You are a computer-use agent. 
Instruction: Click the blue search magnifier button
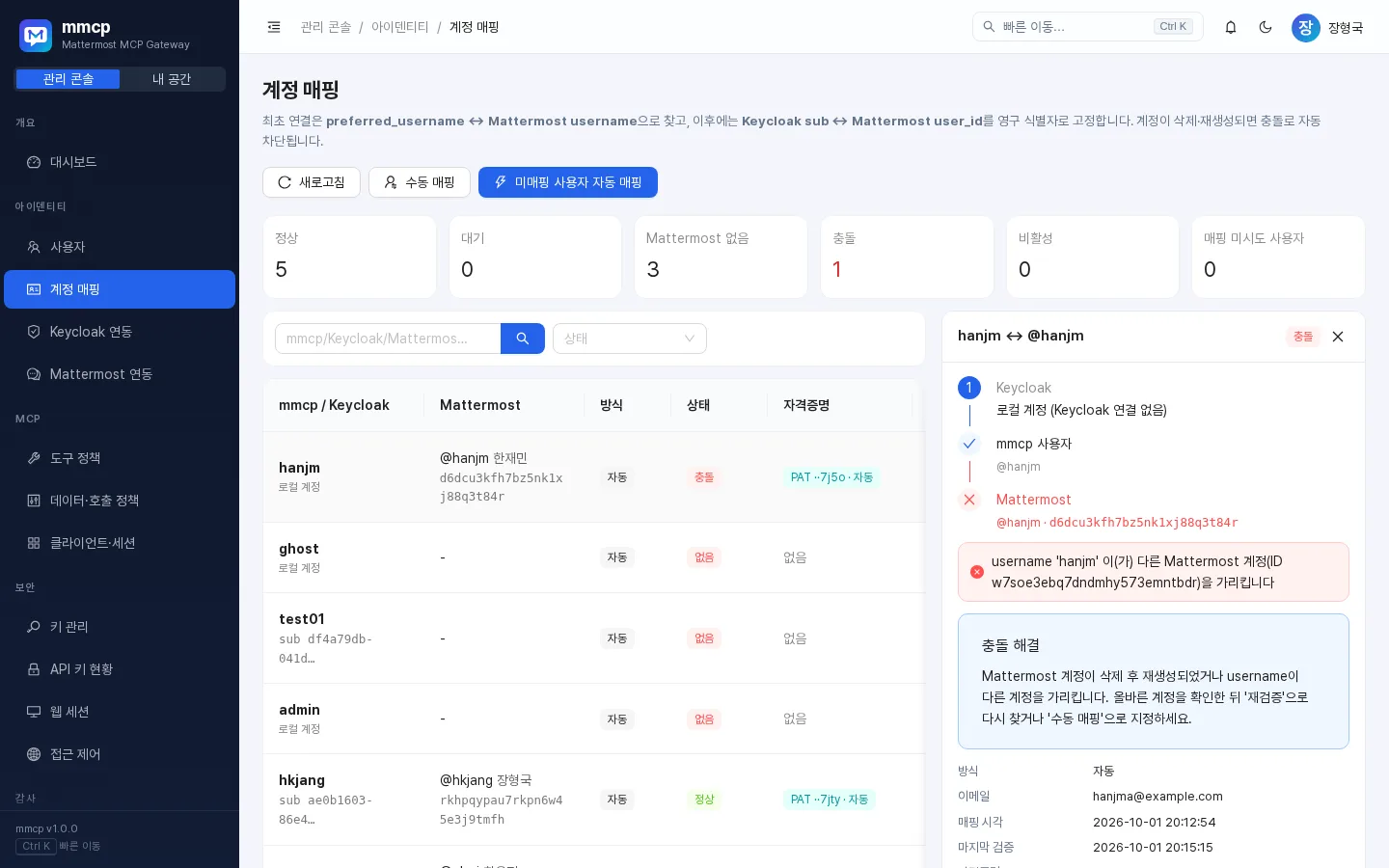click(523, 339)
